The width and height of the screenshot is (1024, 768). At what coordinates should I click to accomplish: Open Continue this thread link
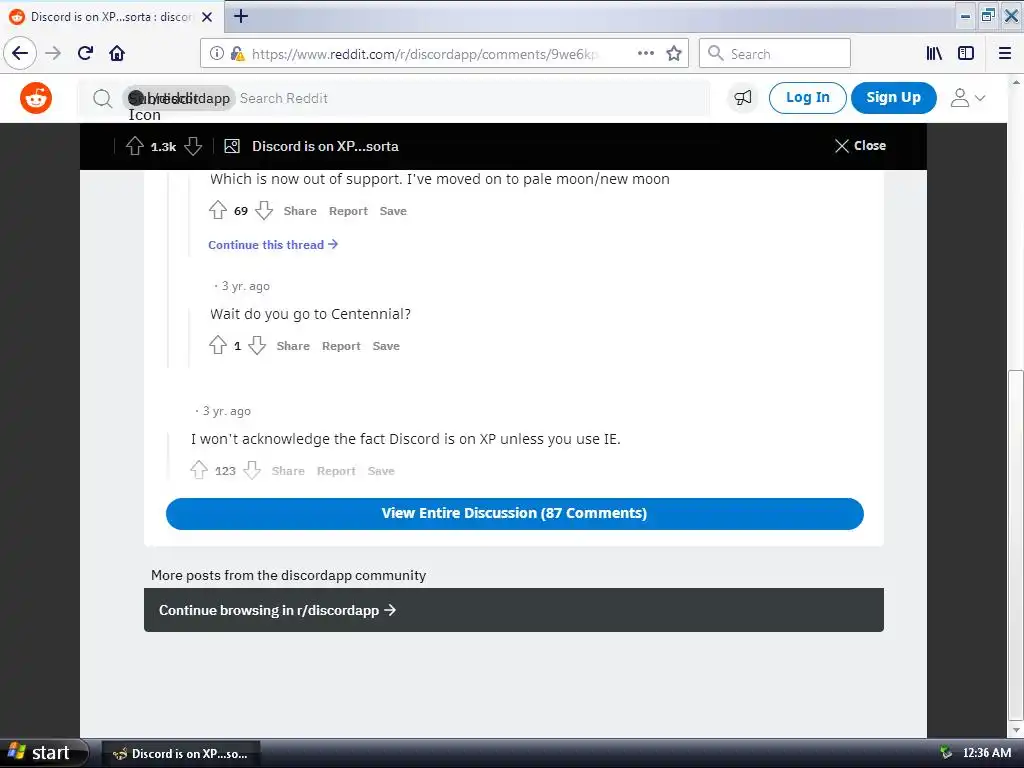[x=273, y=245]
